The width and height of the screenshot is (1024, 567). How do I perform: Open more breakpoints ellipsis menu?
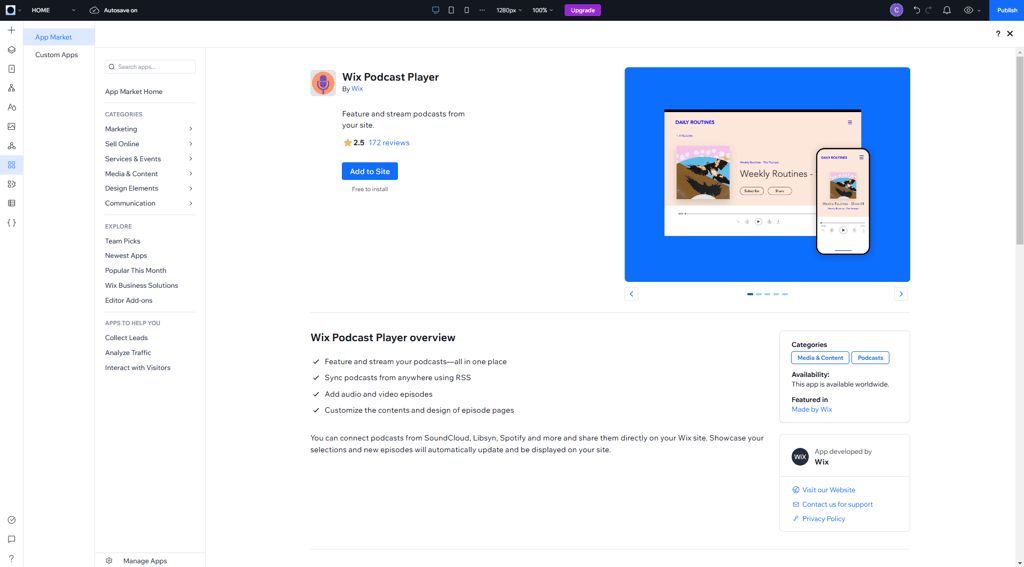(x=482, y=10)
